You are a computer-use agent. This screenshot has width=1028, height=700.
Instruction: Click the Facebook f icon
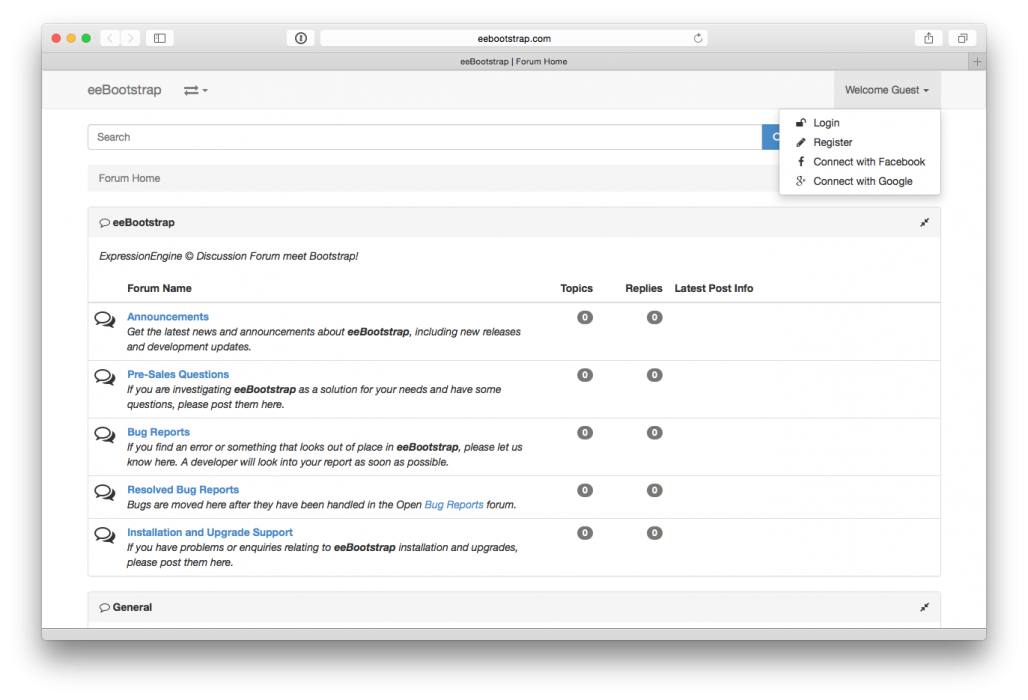pos(801,161)
